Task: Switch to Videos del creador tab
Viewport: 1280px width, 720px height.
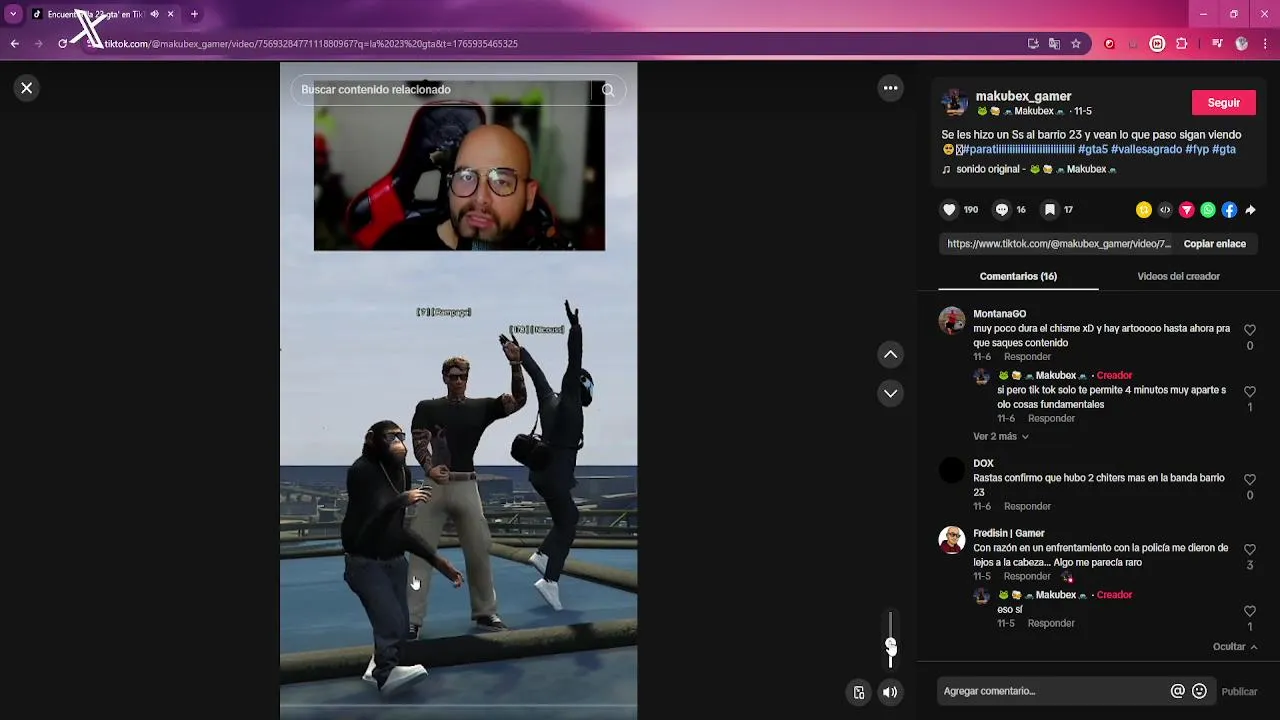Action: click(1178, 276)
